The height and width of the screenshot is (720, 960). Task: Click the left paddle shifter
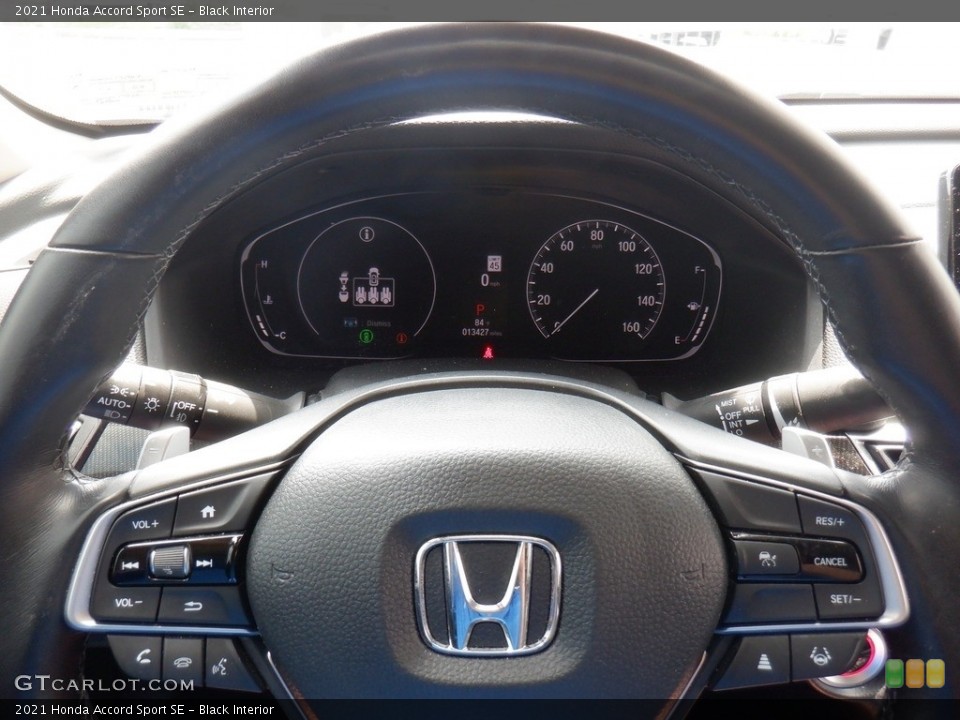(x=163, y=446)
